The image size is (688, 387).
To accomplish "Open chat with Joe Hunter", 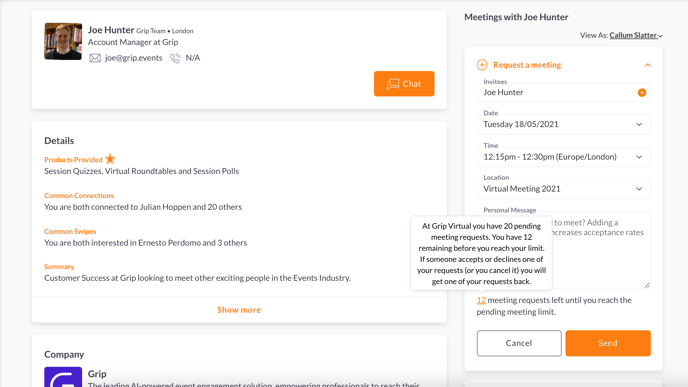I will pyautogui.click(x=404, y=83).
